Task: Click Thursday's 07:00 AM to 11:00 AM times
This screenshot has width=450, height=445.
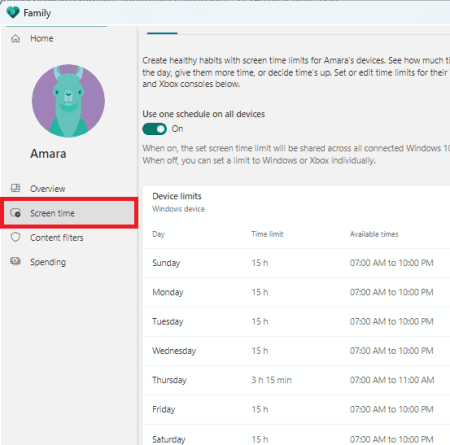Action: (x=392, y=380)
